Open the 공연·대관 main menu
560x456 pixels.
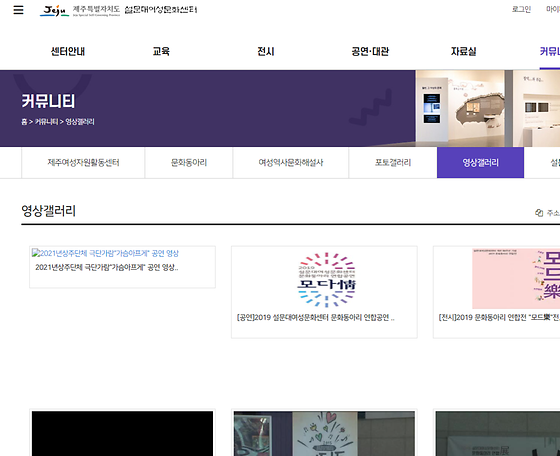point(370,51)
